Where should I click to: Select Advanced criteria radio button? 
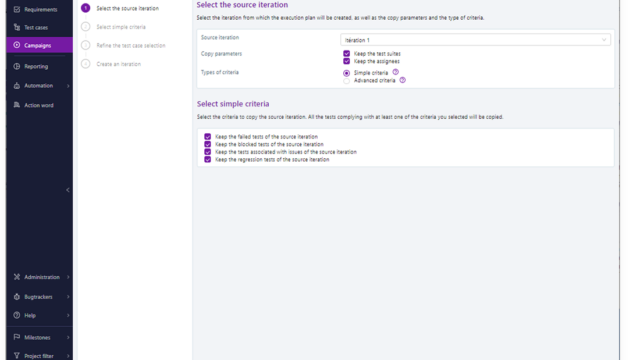pyautogui.click(x=347, y=81)
